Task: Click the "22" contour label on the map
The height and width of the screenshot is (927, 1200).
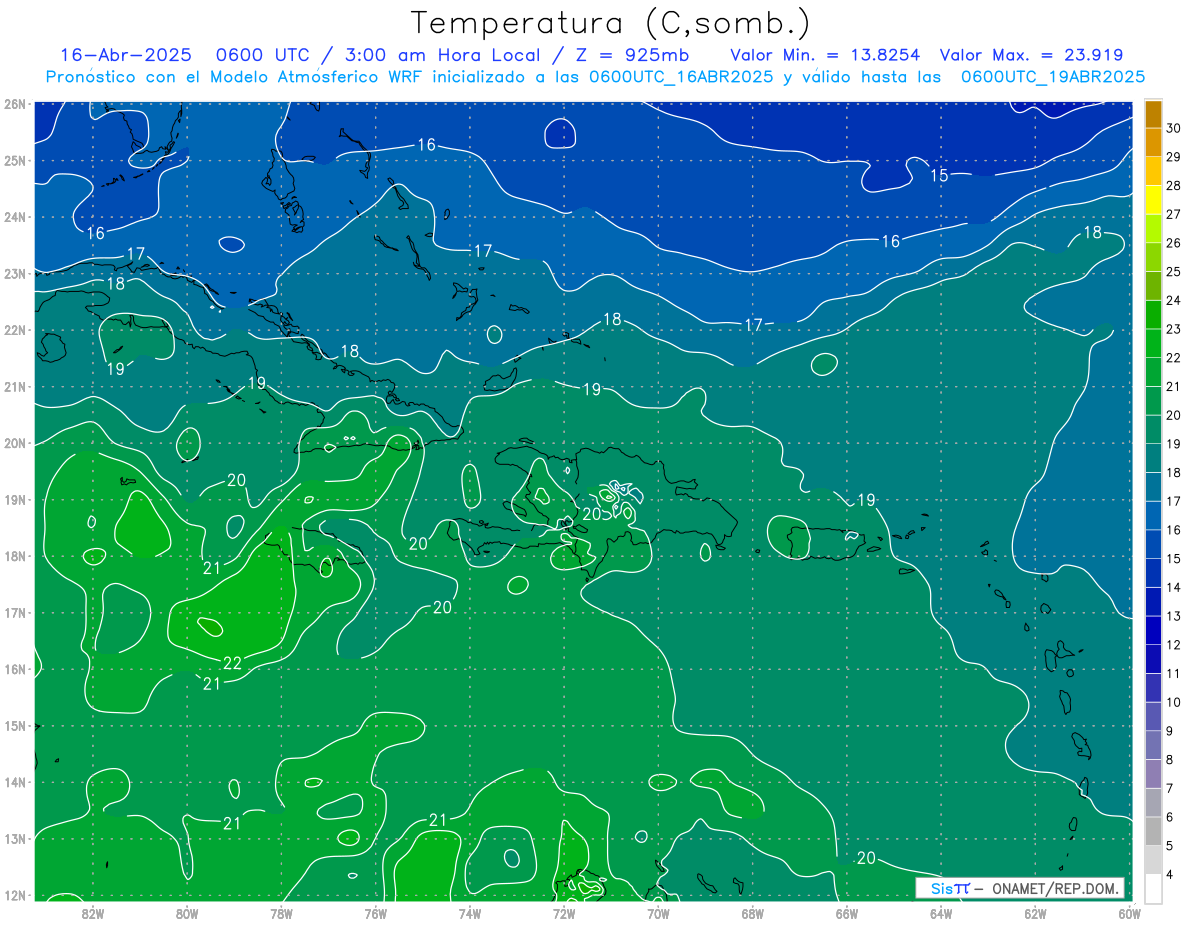Action: point(232,663)
